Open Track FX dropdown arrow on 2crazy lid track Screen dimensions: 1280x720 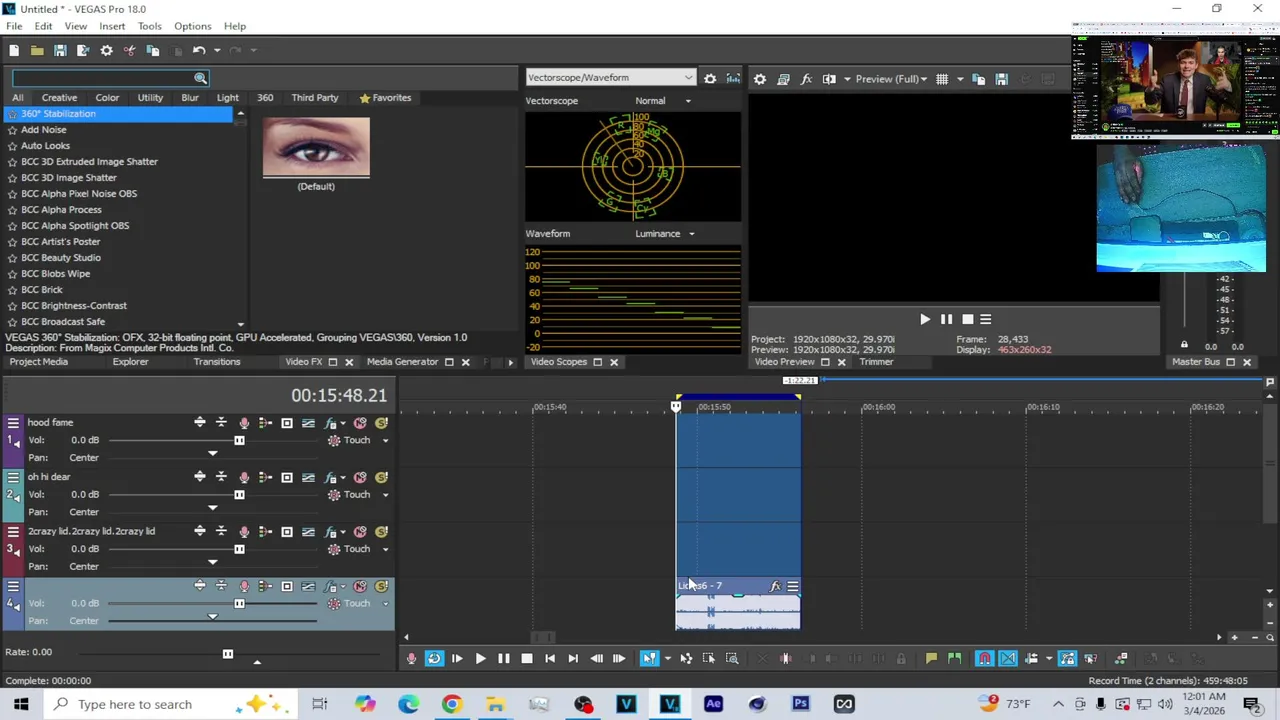point(343,532)
